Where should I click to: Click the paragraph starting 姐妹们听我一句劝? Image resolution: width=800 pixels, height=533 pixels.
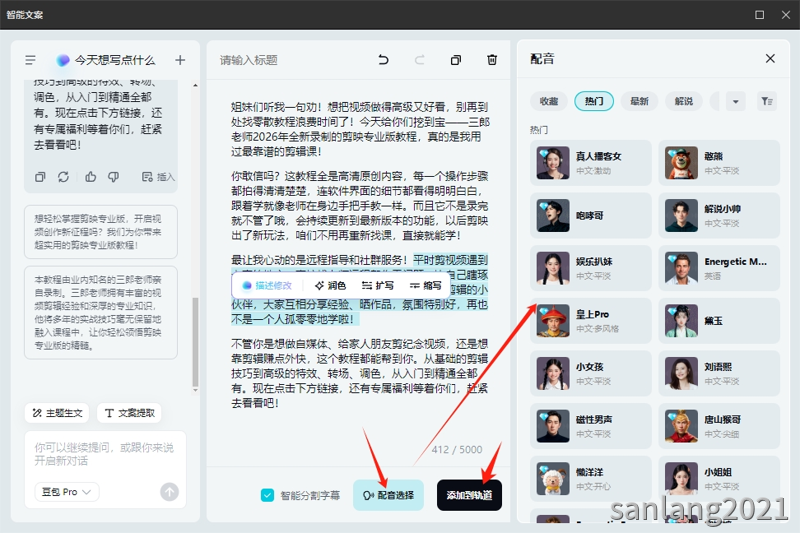(359, 129)
